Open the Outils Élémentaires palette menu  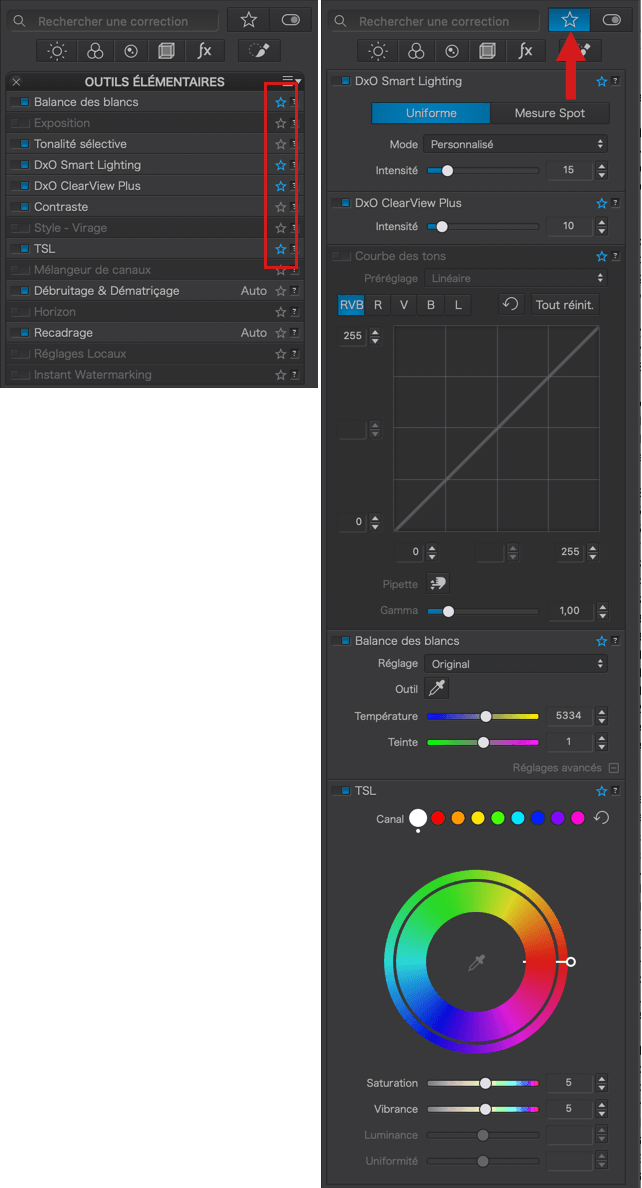(x=291, y=80)
